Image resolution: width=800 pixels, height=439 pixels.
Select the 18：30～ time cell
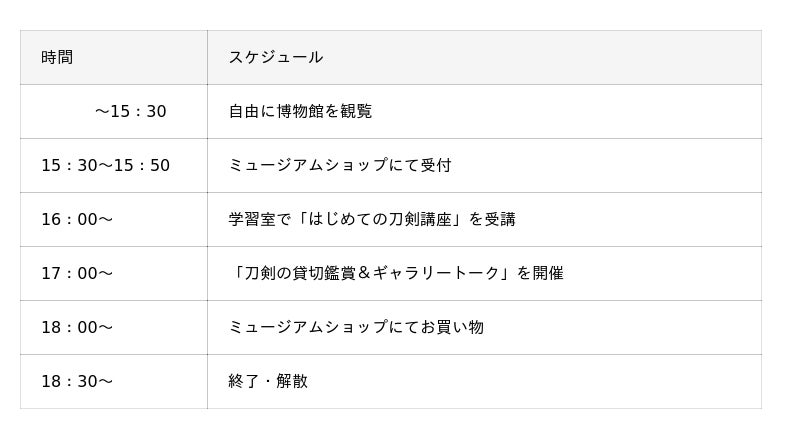point(76,381)
